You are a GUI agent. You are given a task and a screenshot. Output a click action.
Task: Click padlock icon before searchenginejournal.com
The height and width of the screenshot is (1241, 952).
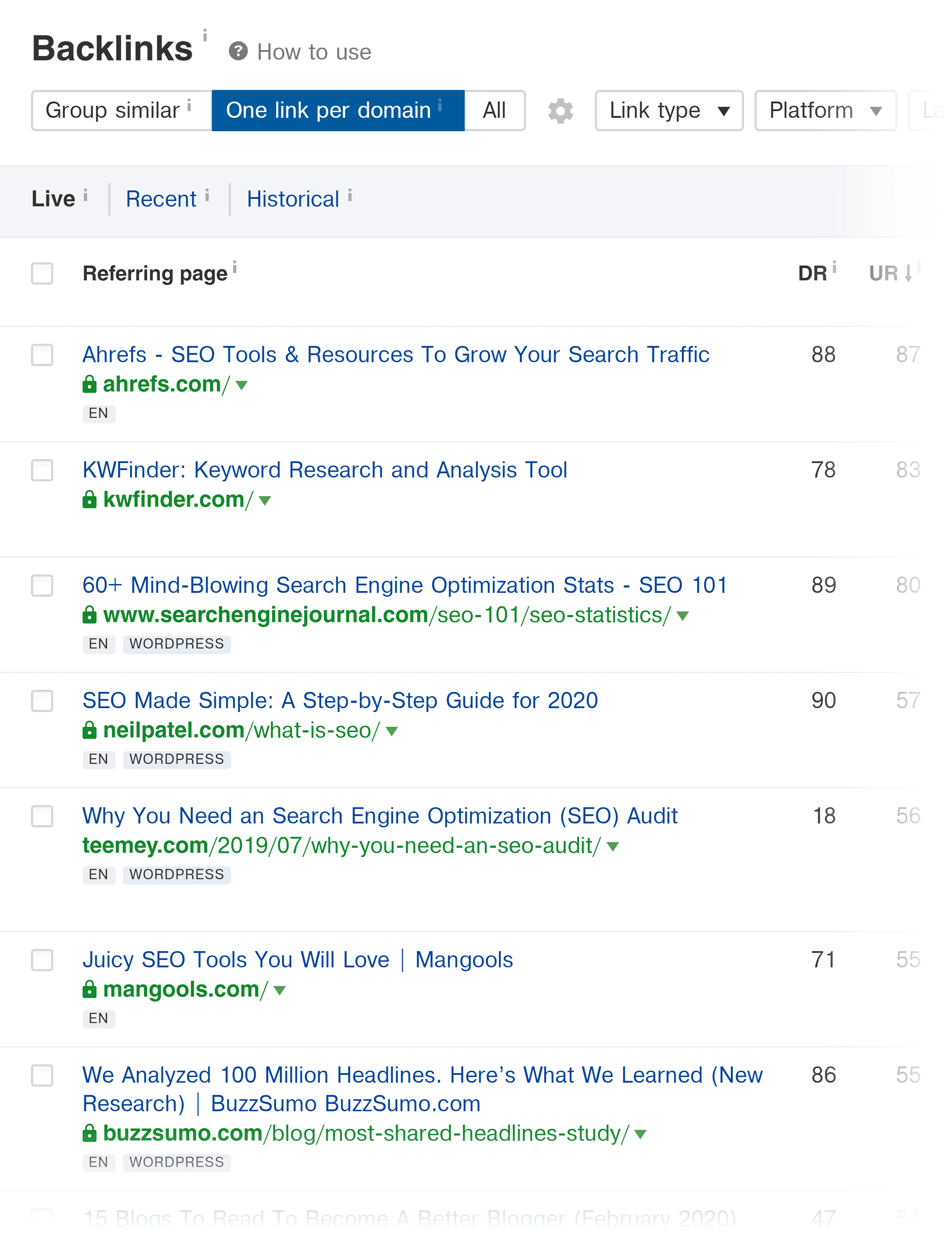89,614
